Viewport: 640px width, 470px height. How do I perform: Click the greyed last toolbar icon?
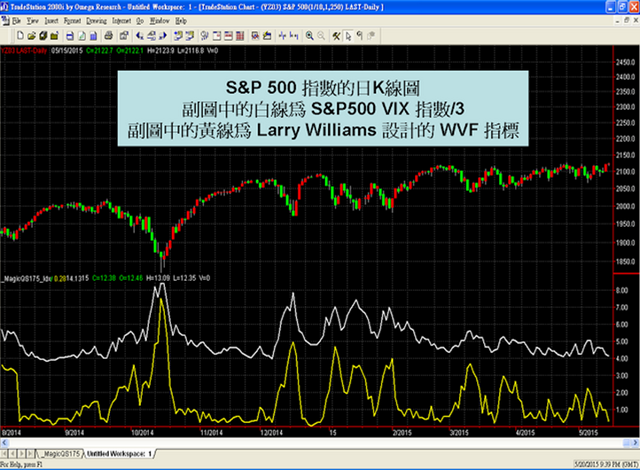click(x=371, y=36)
